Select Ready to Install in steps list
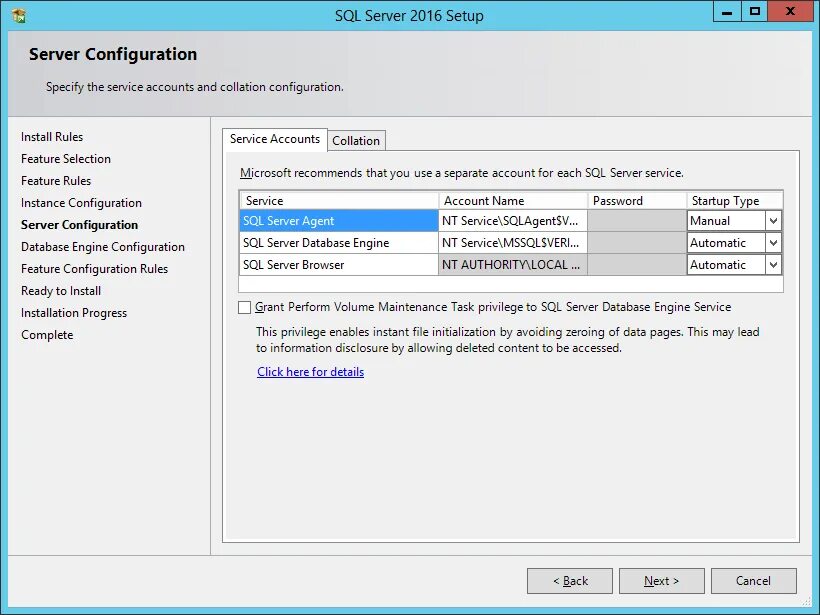The image size is (820, 615). click(x=61, y=291)
